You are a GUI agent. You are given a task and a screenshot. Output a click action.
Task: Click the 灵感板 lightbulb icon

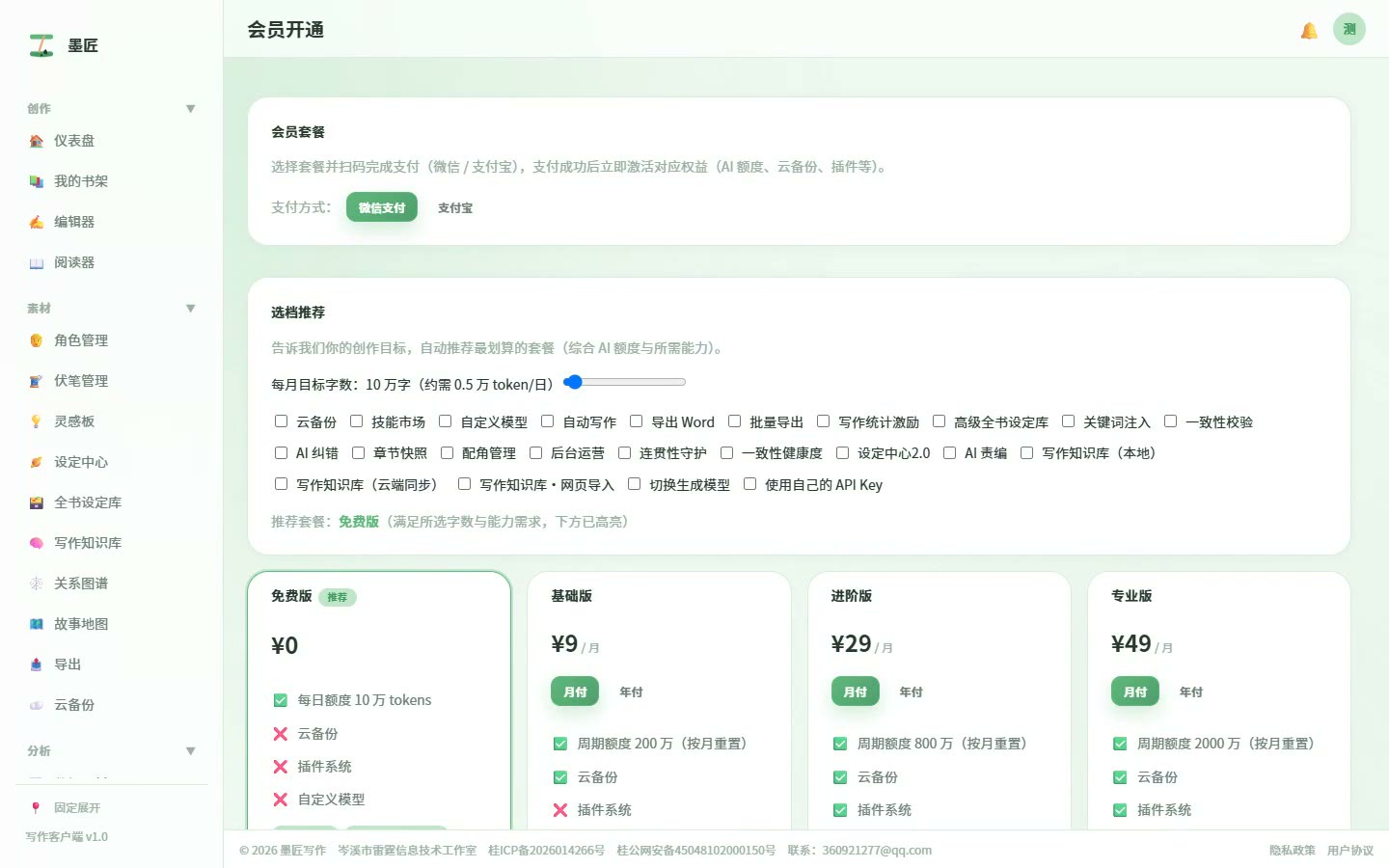[x=36, y=421]
